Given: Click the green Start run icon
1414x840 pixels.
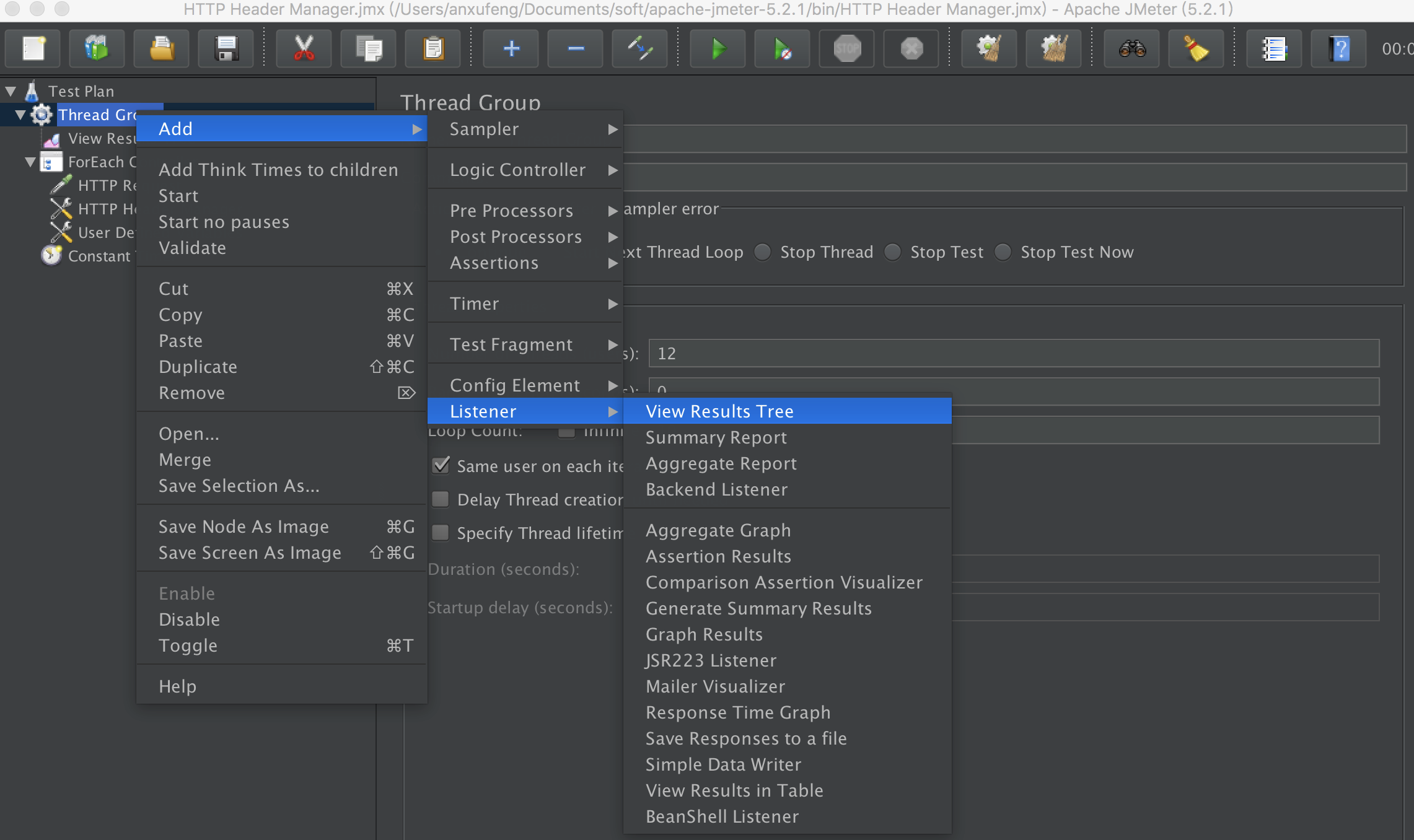Looking at the screenshot, I should coord(718,48).
